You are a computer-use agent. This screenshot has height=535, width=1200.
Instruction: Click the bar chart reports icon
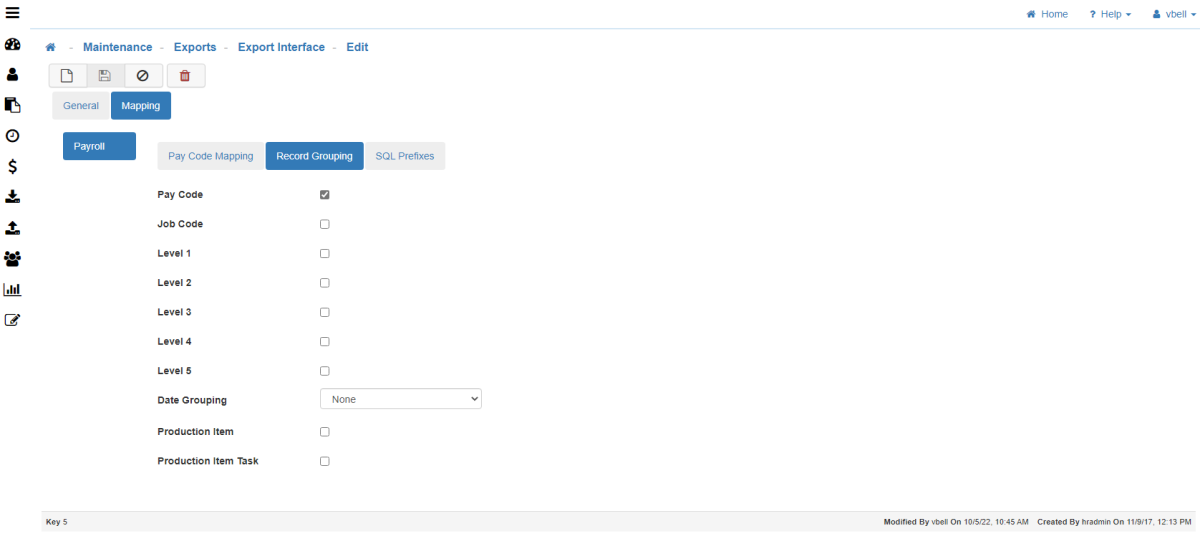click(13, 289)
